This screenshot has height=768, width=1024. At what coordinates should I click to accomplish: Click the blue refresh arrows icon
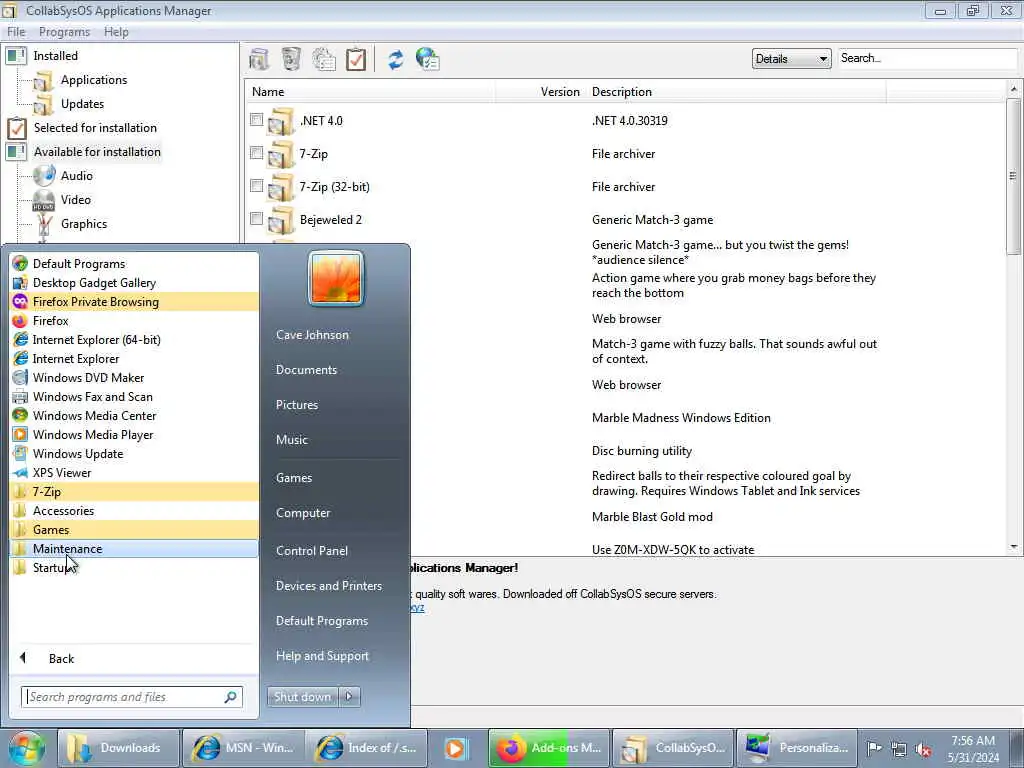pos(395,59)
